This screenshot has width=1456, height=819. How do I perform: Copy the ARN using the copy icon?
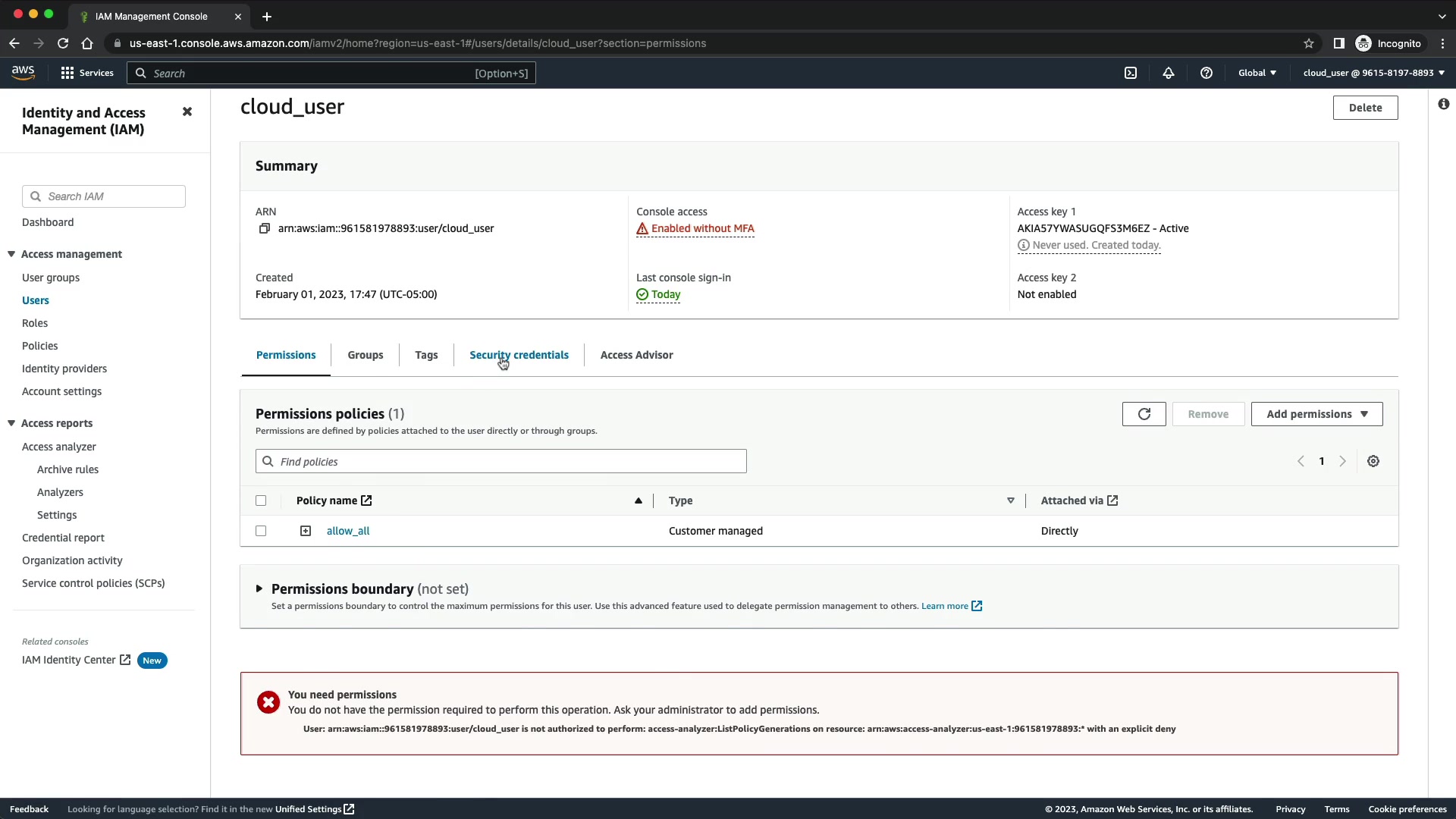[x=265, y=228]
